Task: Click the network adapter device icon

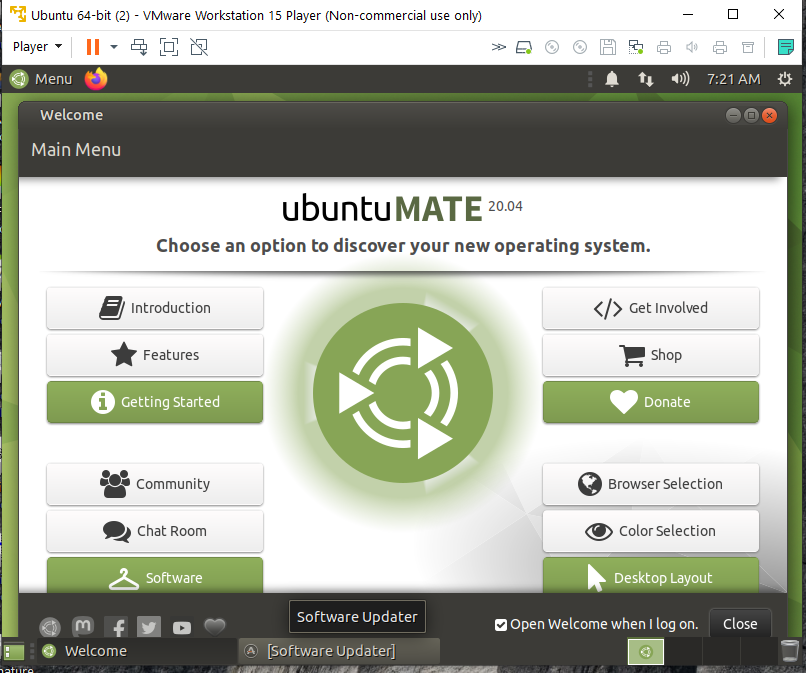Action: [636, 47]
